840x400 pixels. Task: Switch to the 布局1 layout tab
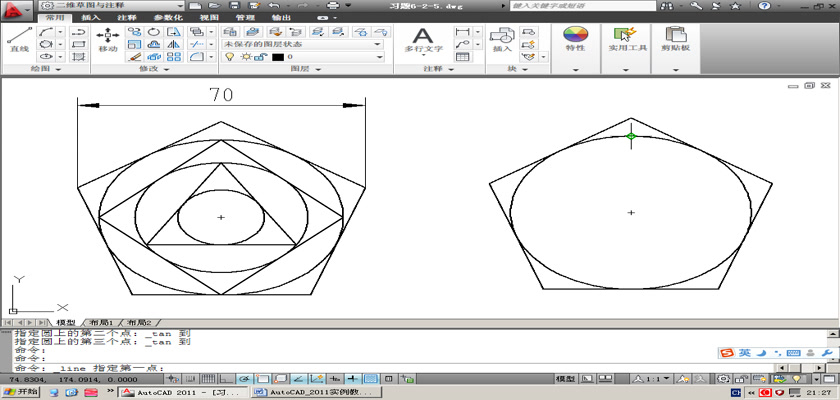click(x=100, y=323)
